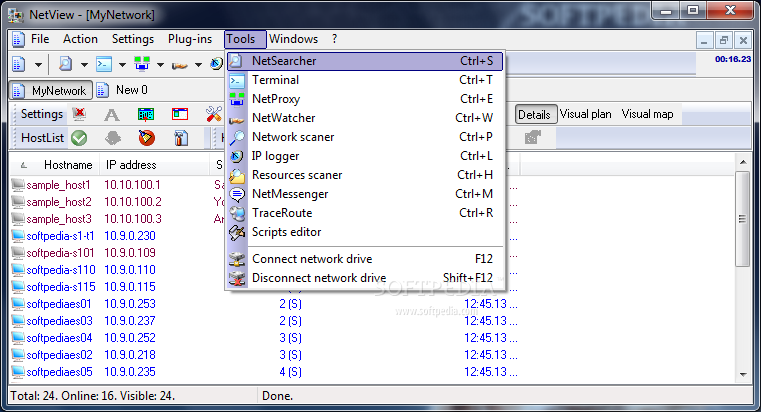Open IP logger menu entry
This screenshot has width=761, height=412.
pos(365,156)
